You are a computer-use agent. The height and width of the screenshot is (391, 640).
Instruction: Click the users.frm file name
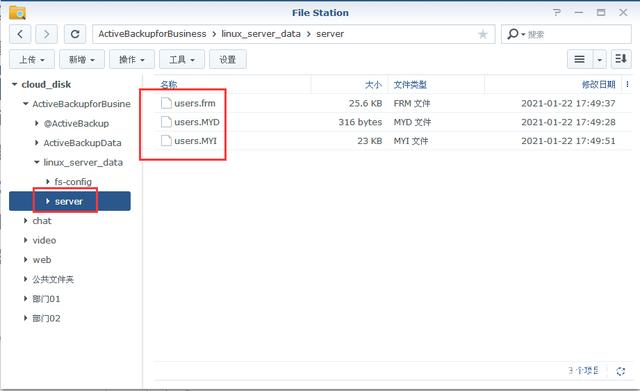[195, 103]
